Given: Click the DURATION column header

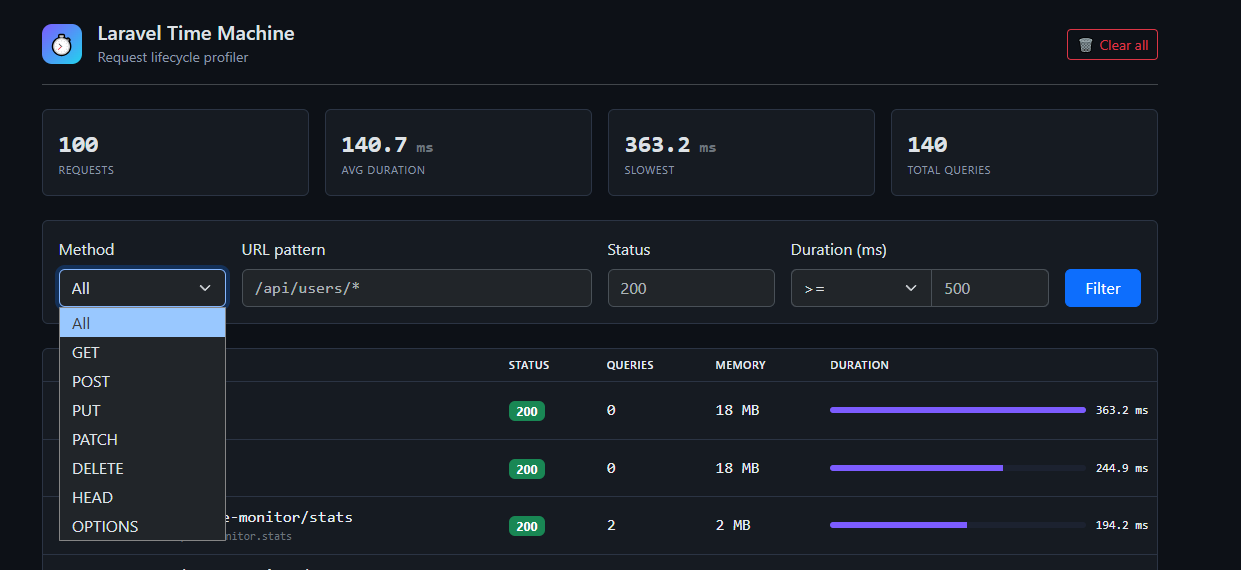Looking at the screenshot, I should point(859,365).
